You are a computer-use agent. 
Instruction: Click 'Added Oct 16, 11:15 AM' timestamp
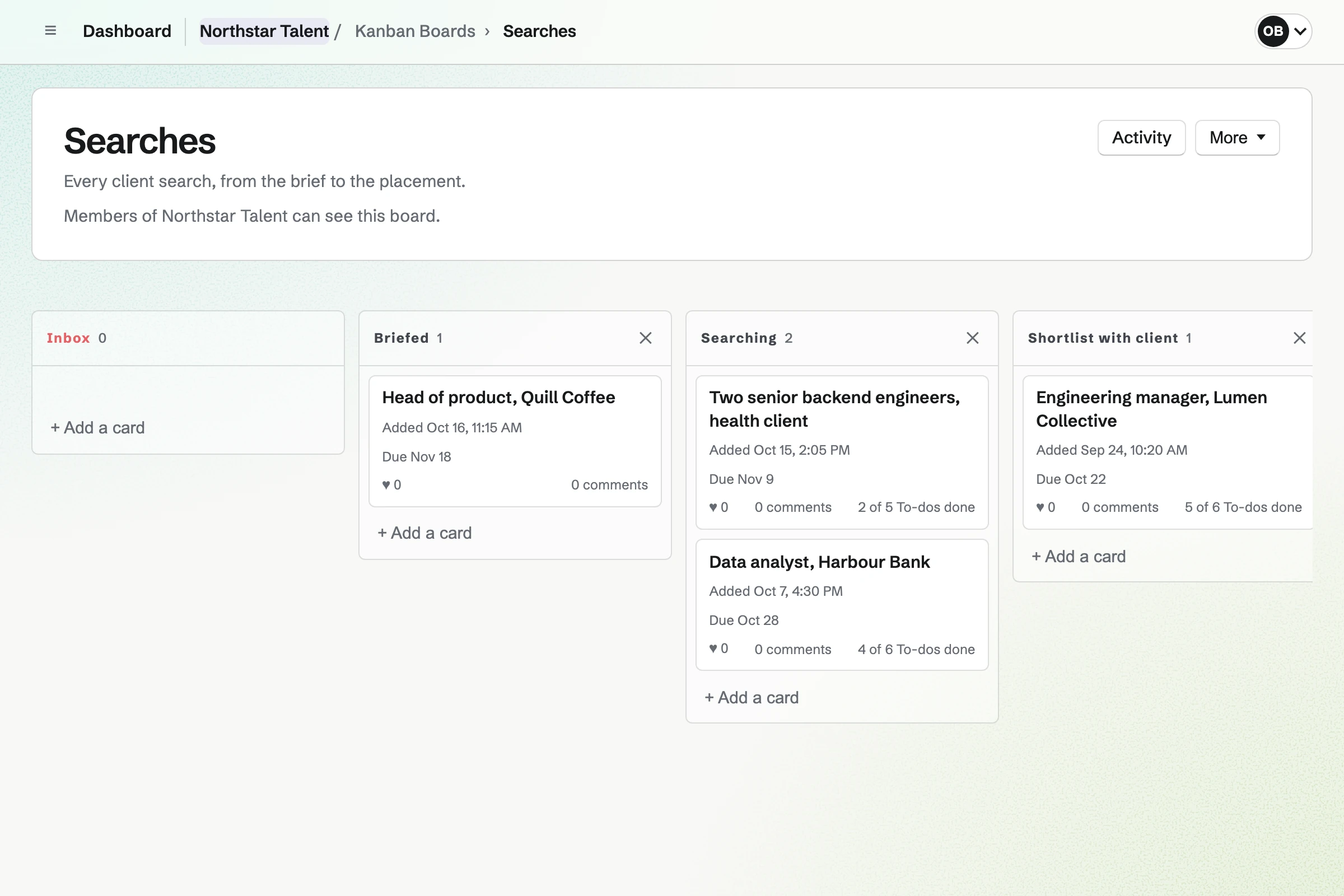pyautogui.click(x=452, y=427)
